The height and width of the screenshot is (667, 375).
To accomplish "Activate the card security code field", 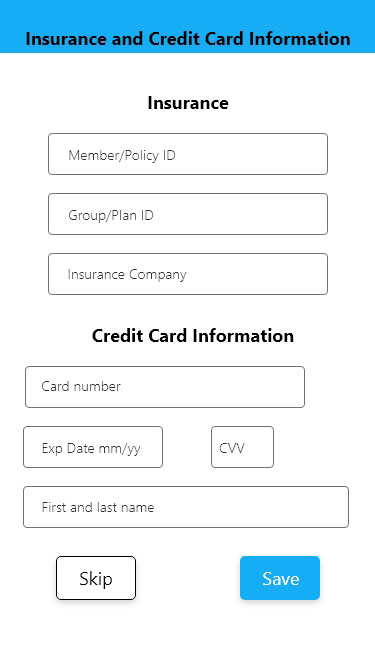I will (x=242, y=447).
